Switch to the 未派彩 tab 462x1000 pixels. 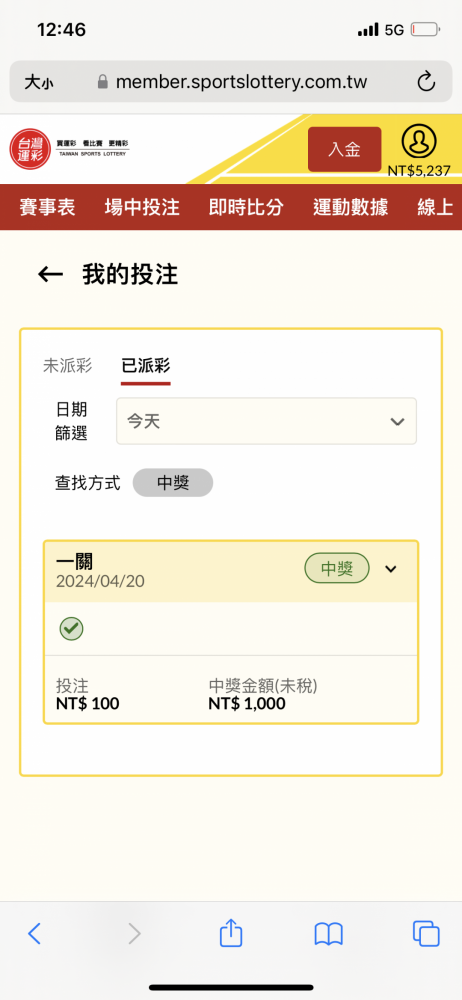pyautogui.click(x=68, y=365)
